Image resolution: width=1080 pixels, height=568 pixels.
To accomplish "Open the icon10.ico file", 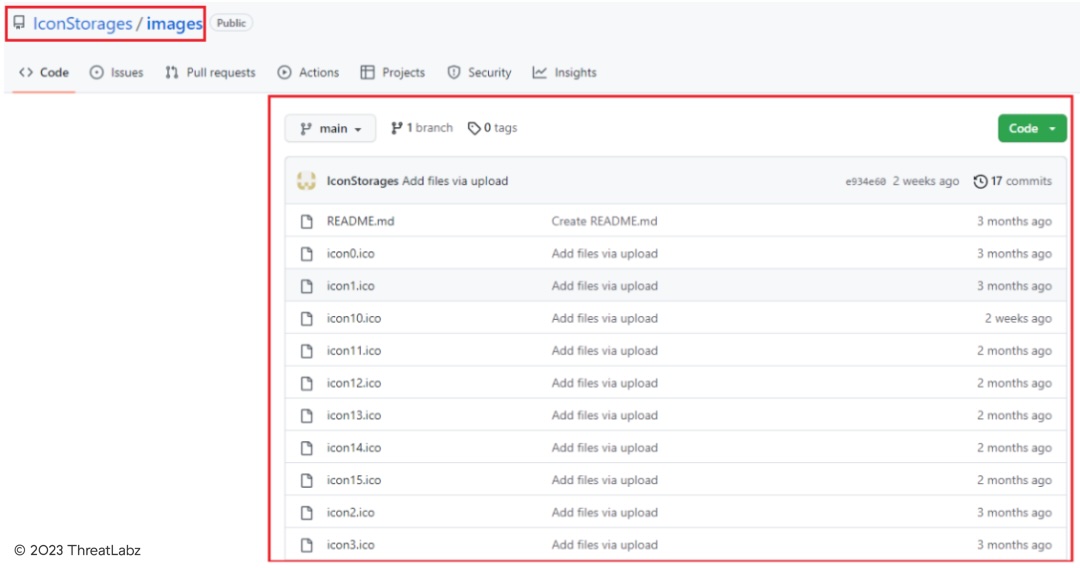I will point(353,318).
